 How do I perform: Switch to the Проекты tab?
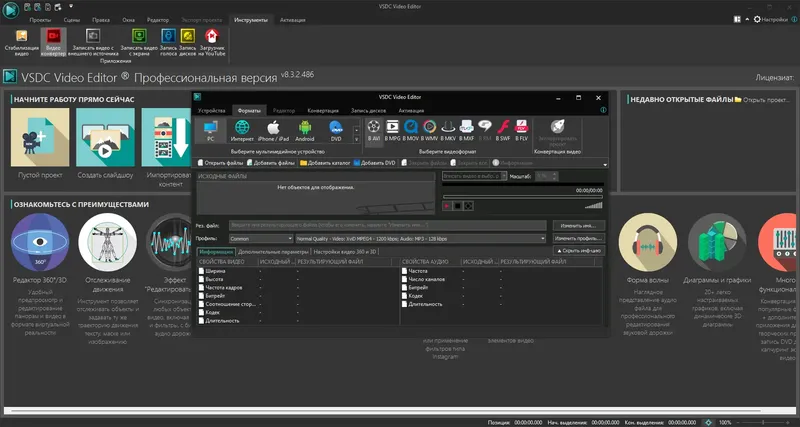tap(40, 20)
